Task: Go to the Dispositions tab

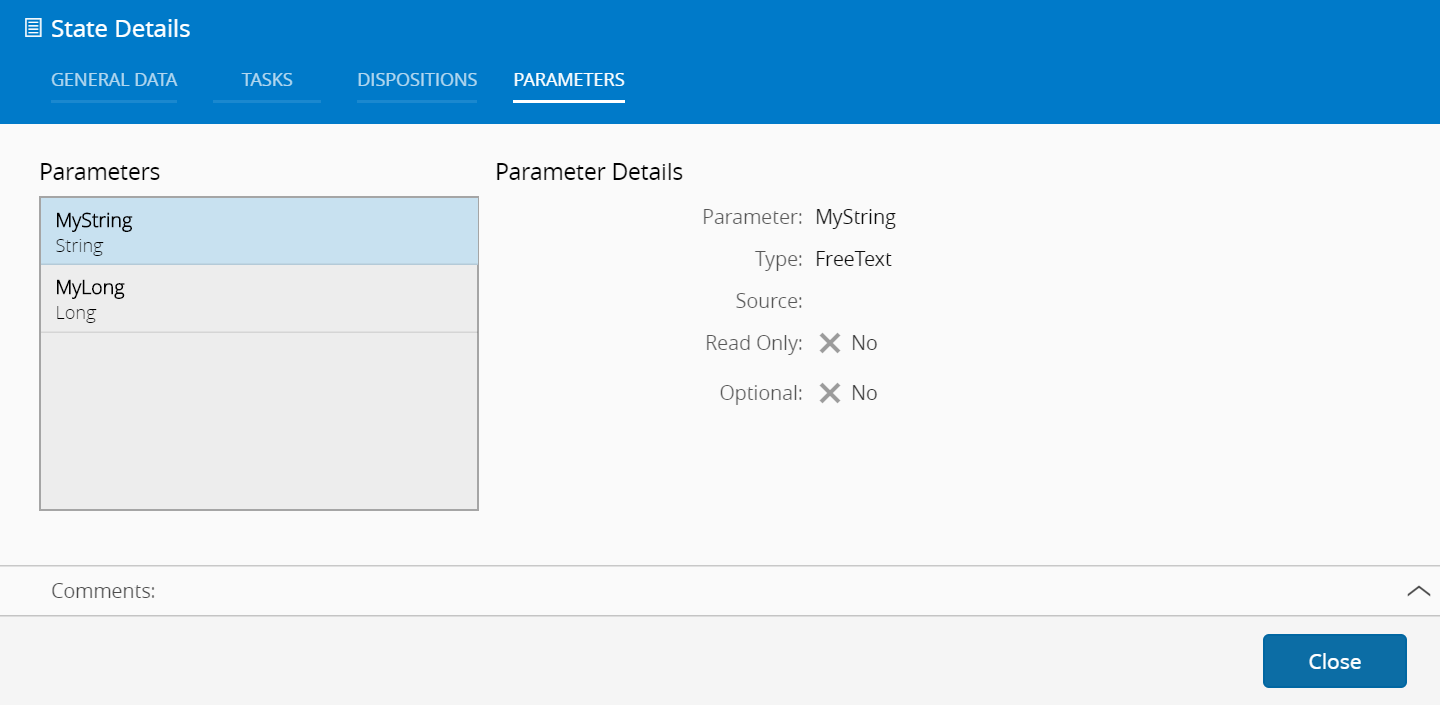Action: pyautogui.click(x=417, y=80)
